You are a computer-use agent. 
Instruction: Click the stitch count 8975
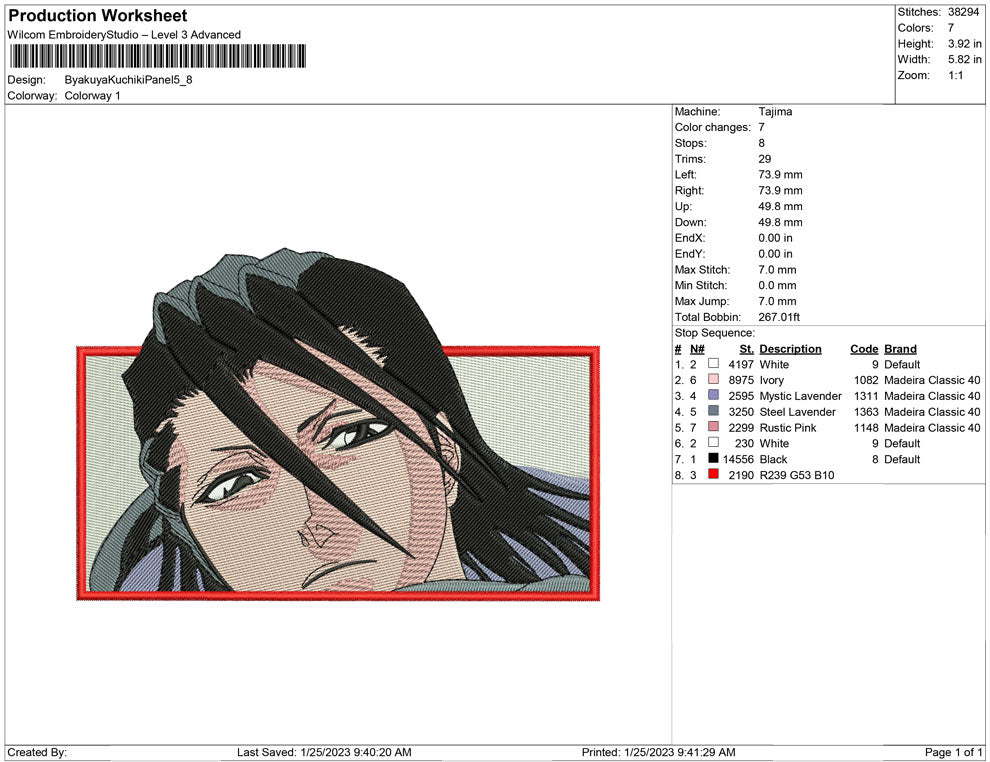point(741,380)
